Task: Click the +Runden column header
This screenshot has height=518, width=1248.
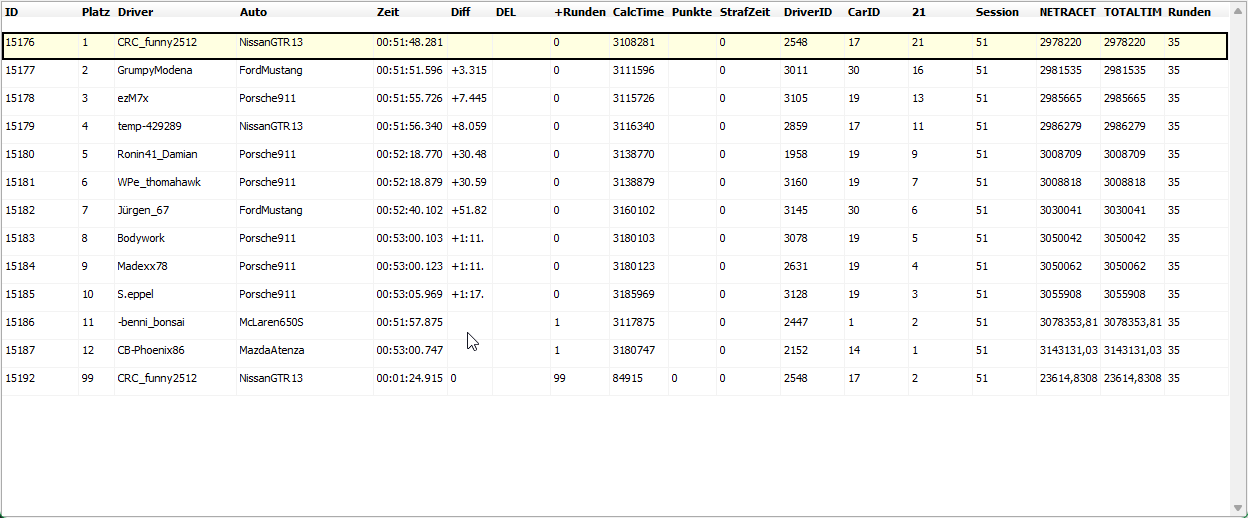Action: (577, 12)
